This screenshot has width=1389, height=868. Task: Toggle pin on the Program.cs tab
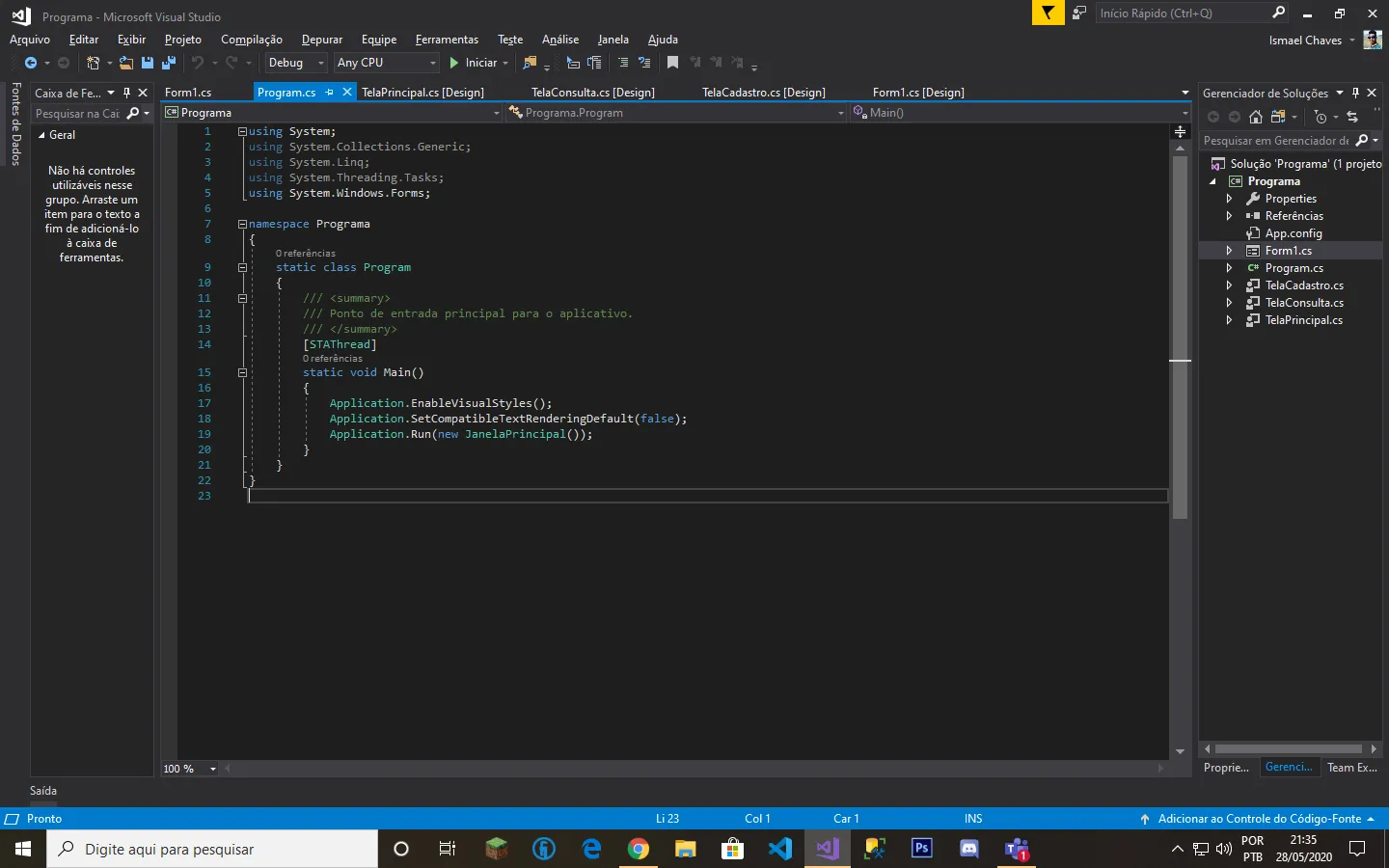coord(329,93)
